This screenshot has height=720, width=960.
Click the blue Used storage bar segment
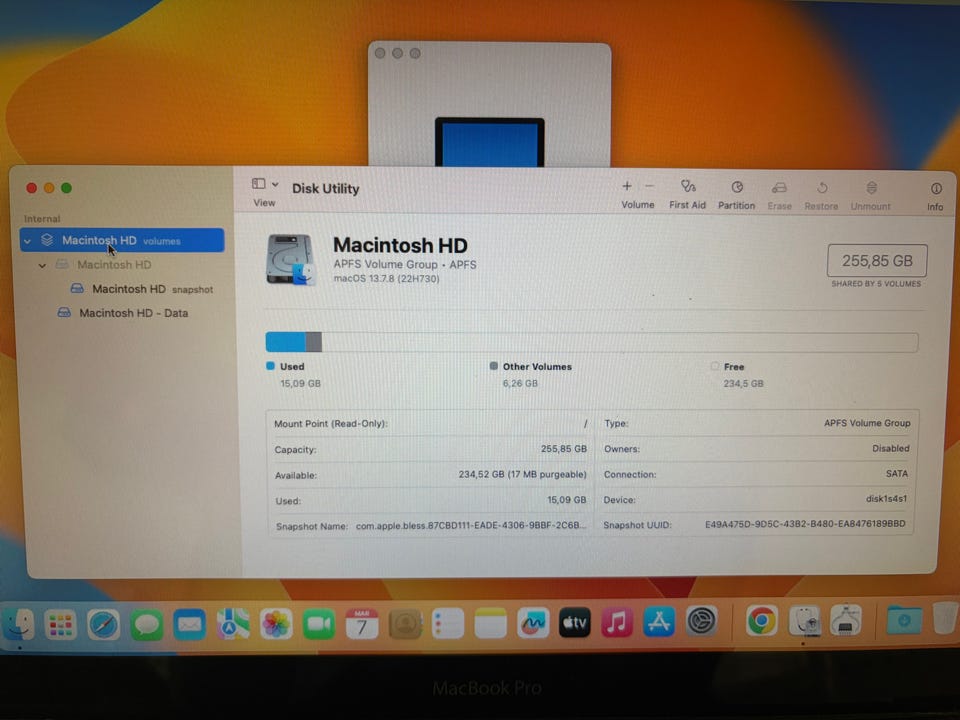coord(285,342)
